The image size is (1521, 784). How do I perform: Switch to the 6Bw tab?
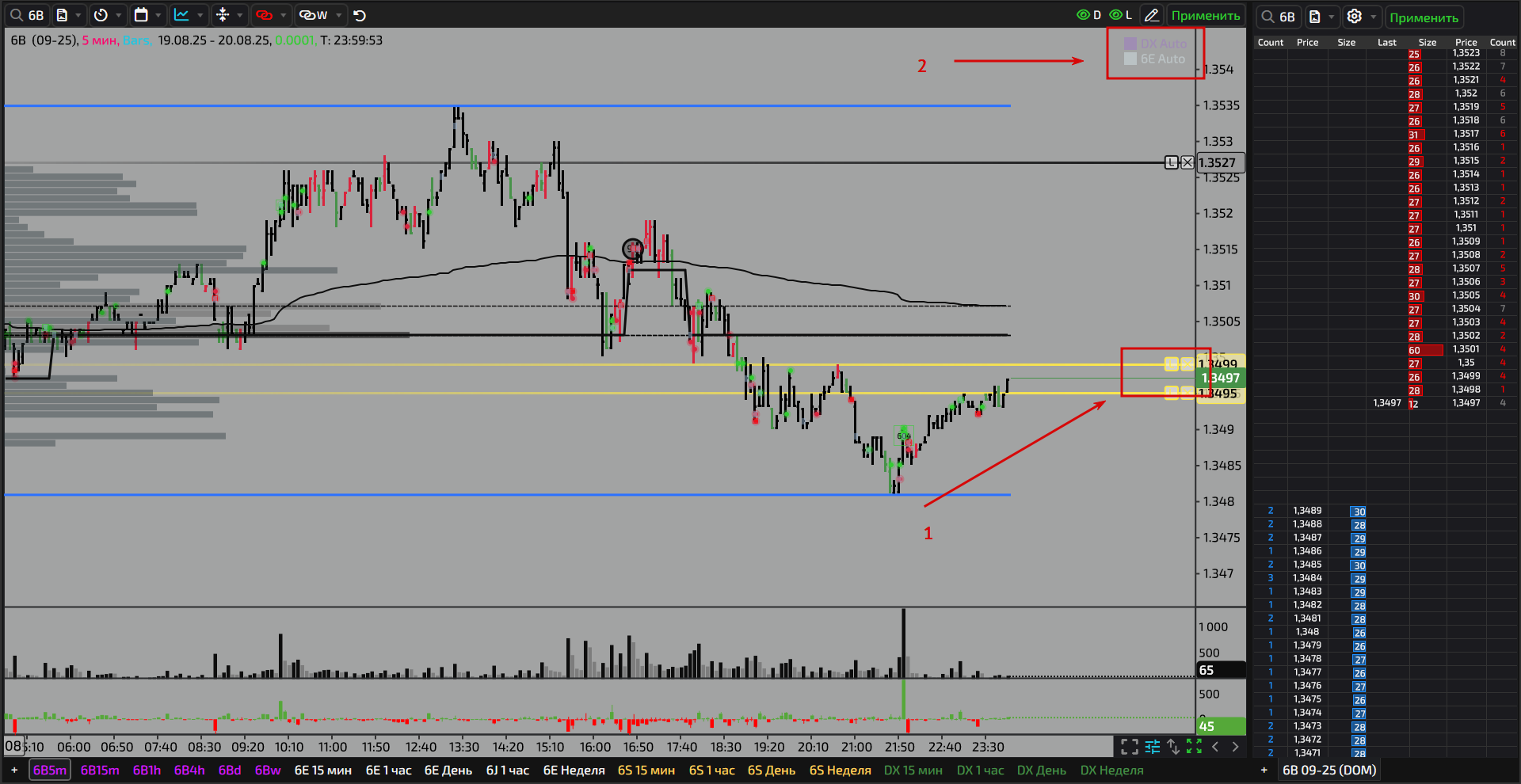pos(268,770)
